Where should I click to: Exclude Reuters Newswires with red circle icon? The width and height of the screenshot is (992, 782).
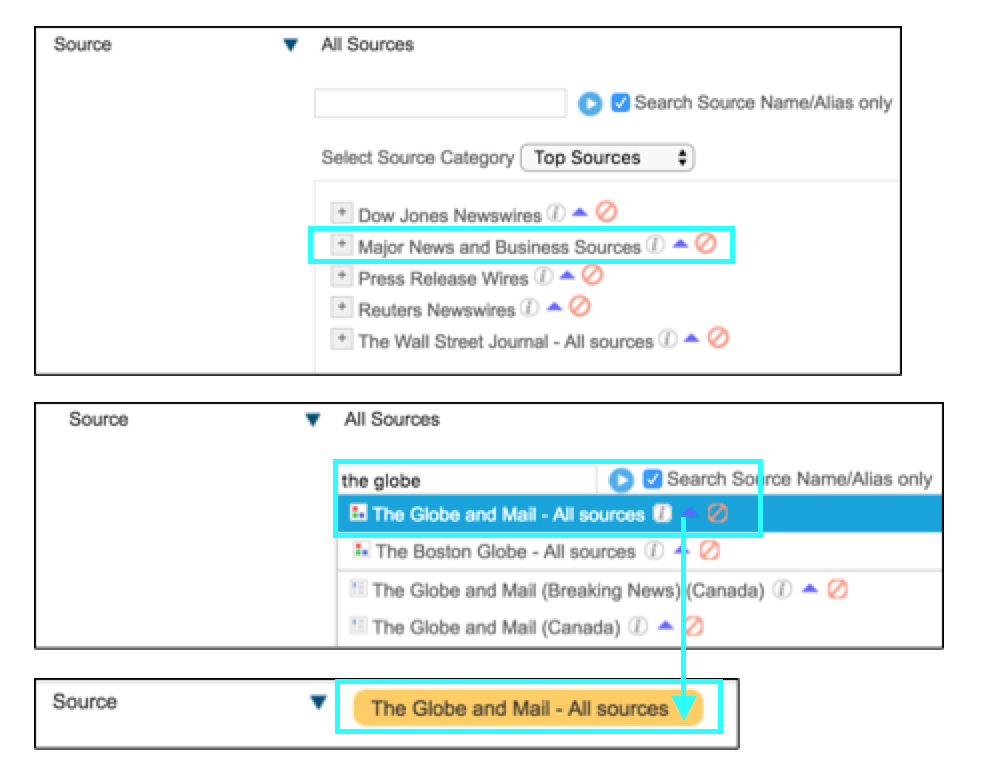(580, 306)
